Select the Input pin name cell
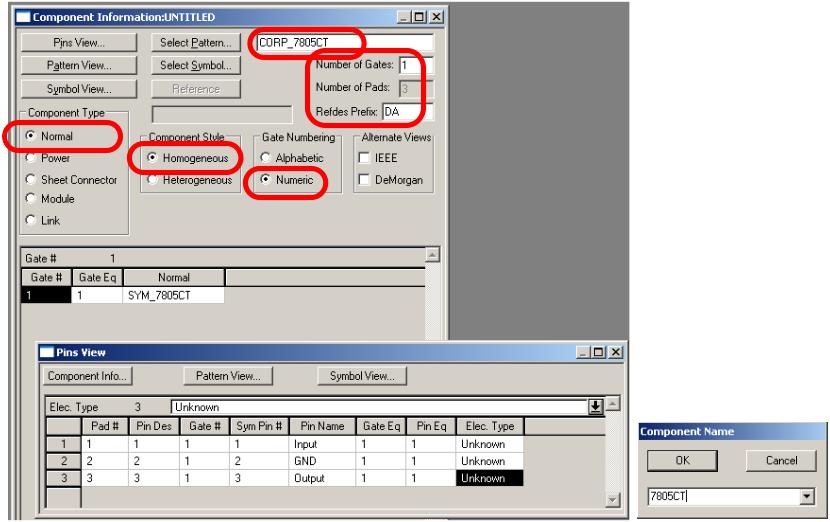830x522 pixels. (322, 444)
